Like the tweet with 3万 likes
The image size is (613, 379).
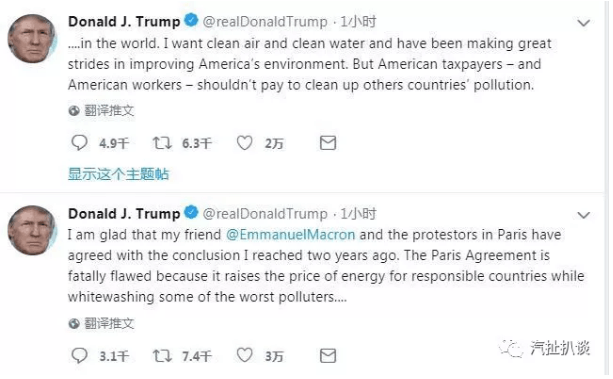245,356
